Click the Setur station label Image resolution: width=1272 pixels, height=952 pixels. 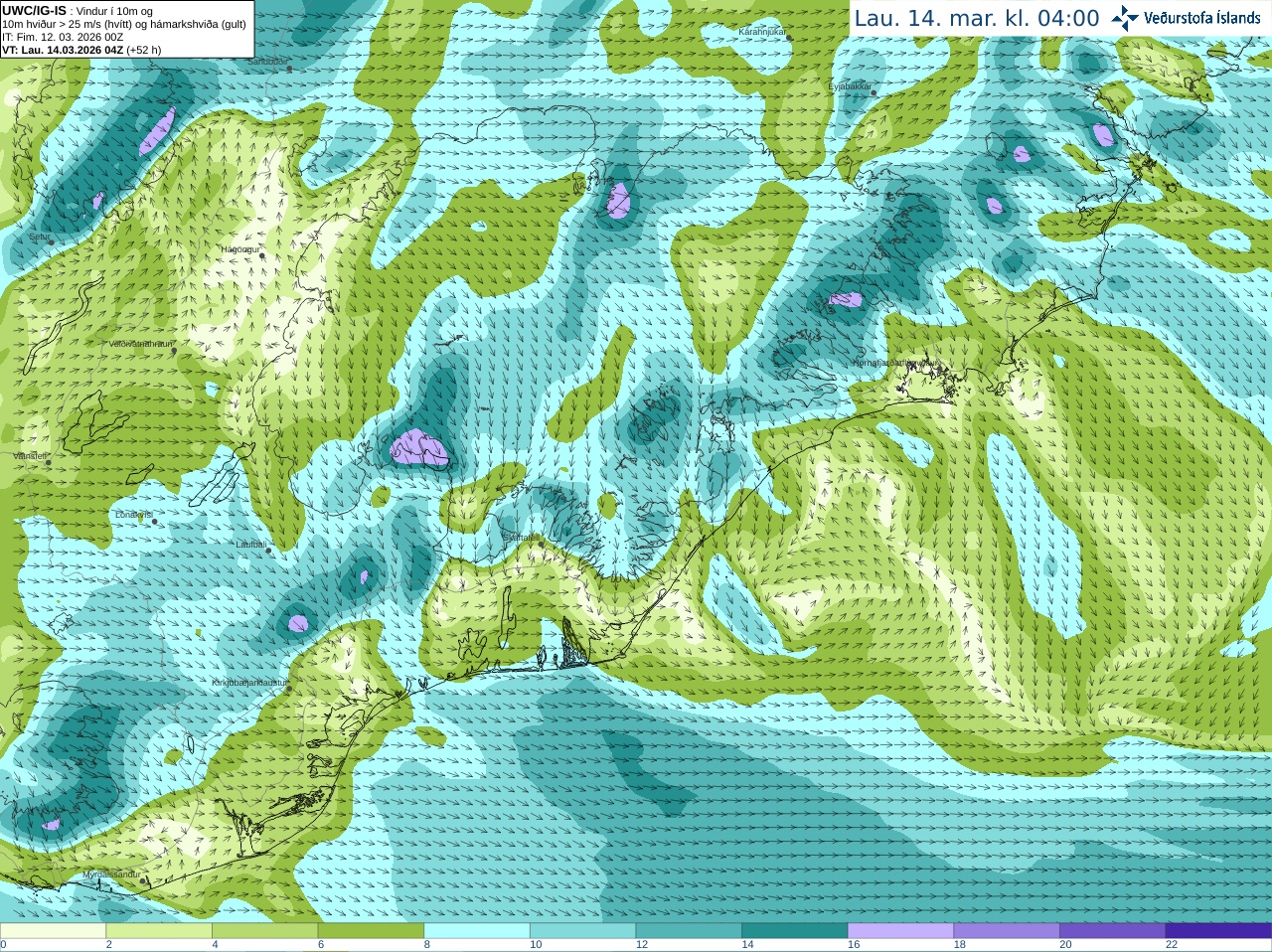[x=38, y=238]
